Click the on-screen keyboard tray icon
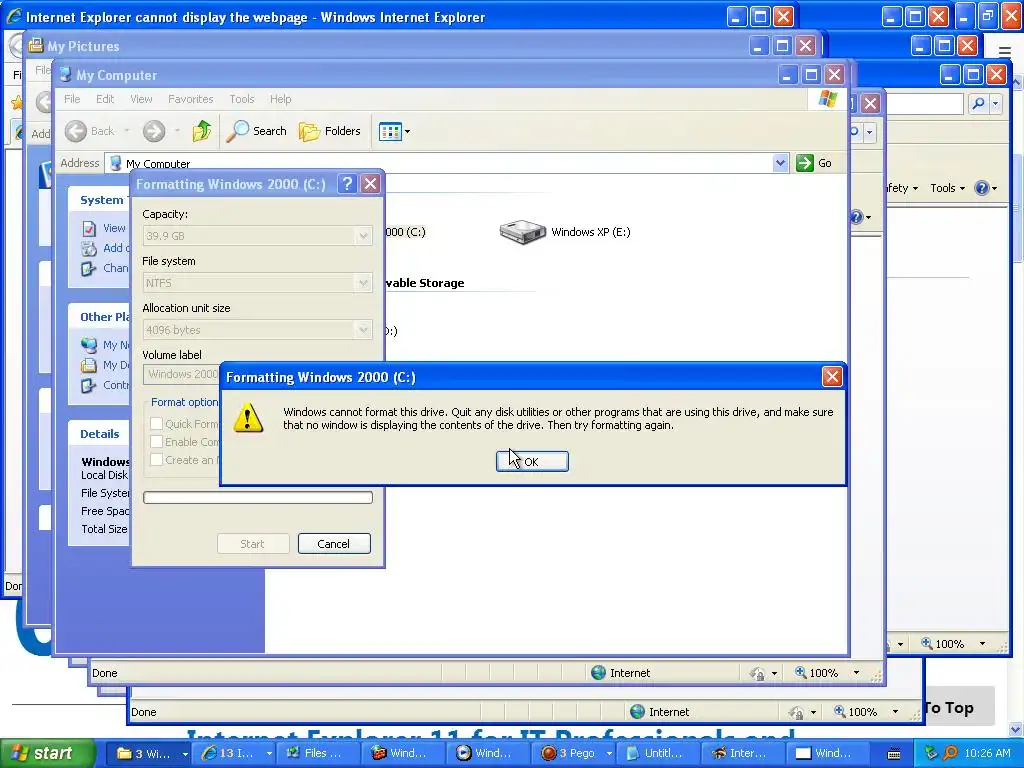The width and height of the screenshot is (1024, 768). click(893, 754)
